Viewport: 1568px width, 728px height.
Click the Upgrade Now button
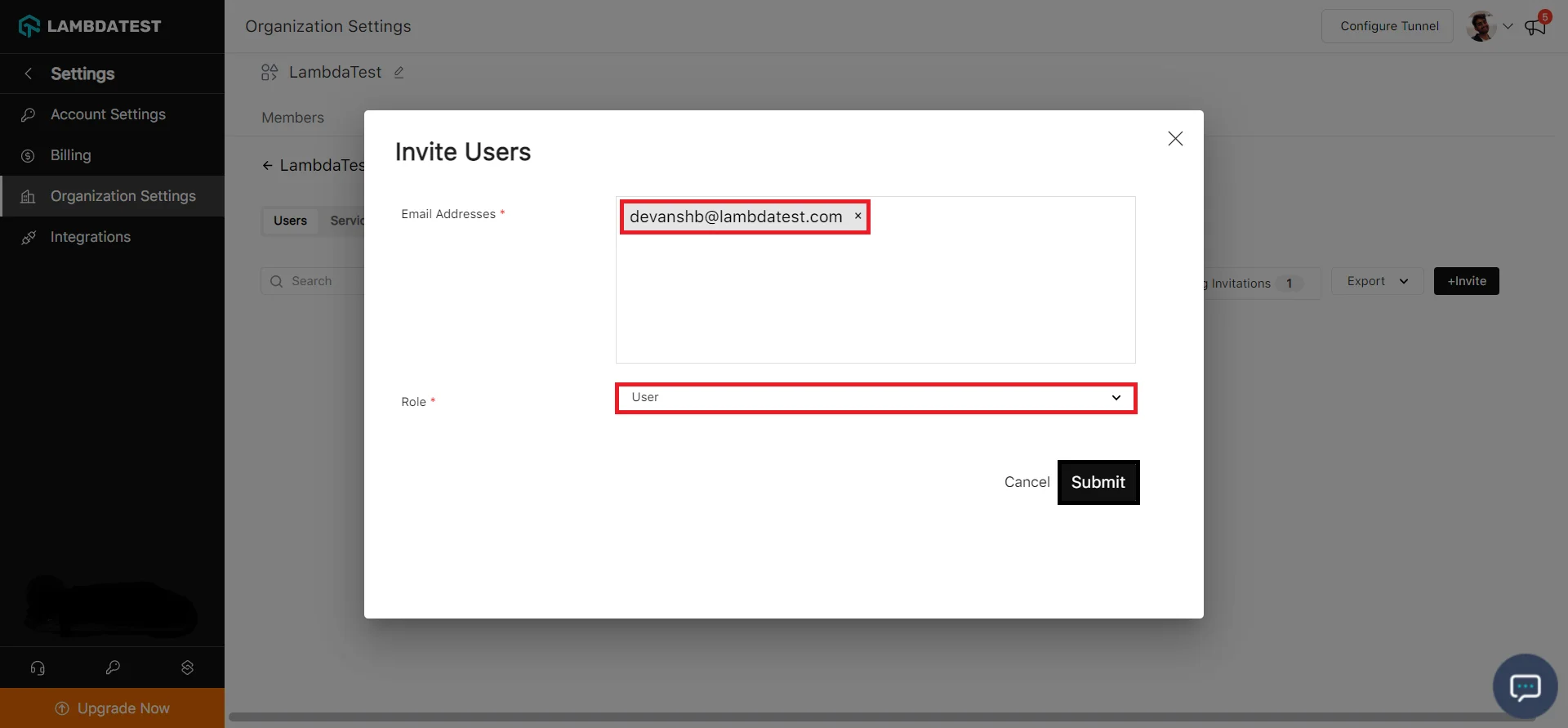click(x=113, y=708)
